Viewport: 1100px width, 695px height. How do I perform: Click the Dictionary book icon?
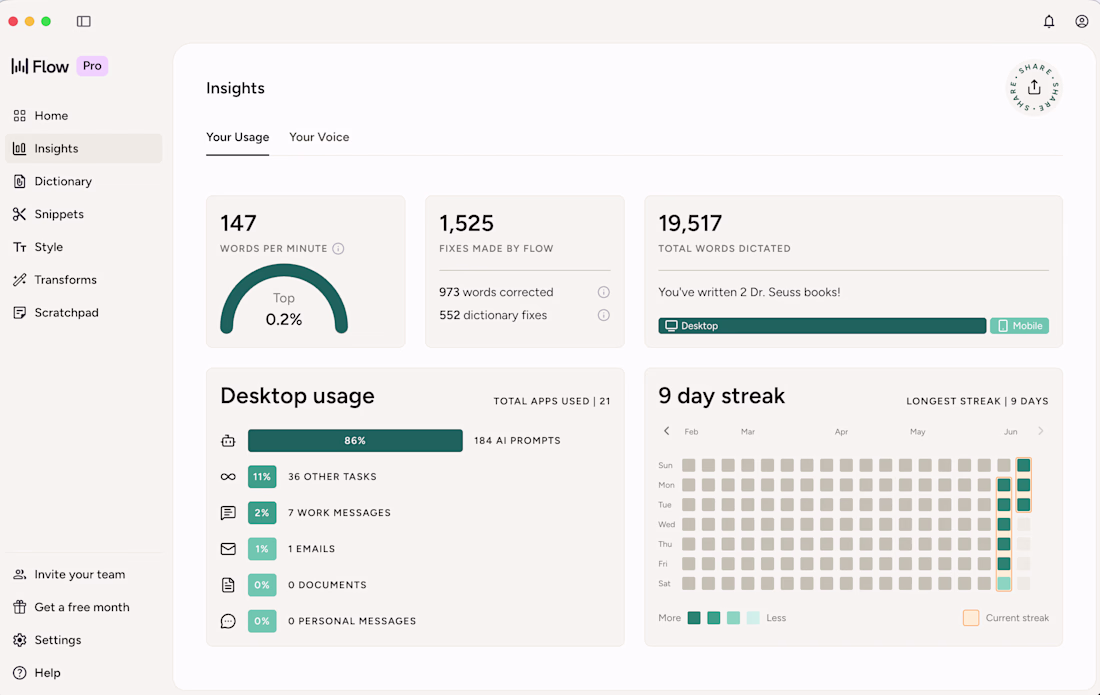coord(20,182)
